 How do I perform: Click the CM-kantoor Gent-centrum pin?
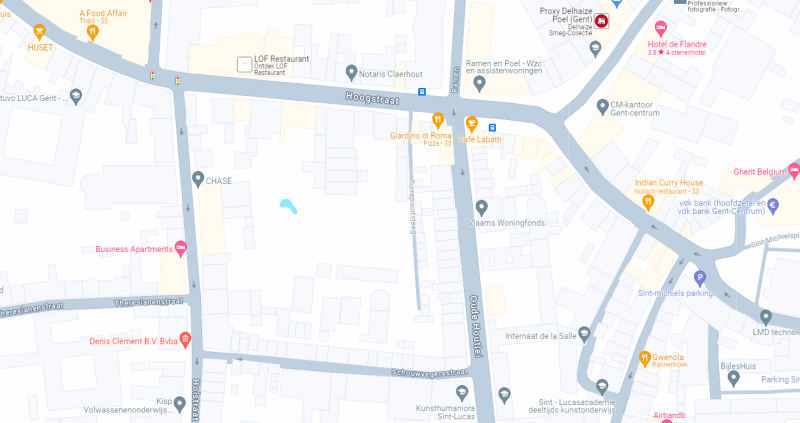coord(603,107)
